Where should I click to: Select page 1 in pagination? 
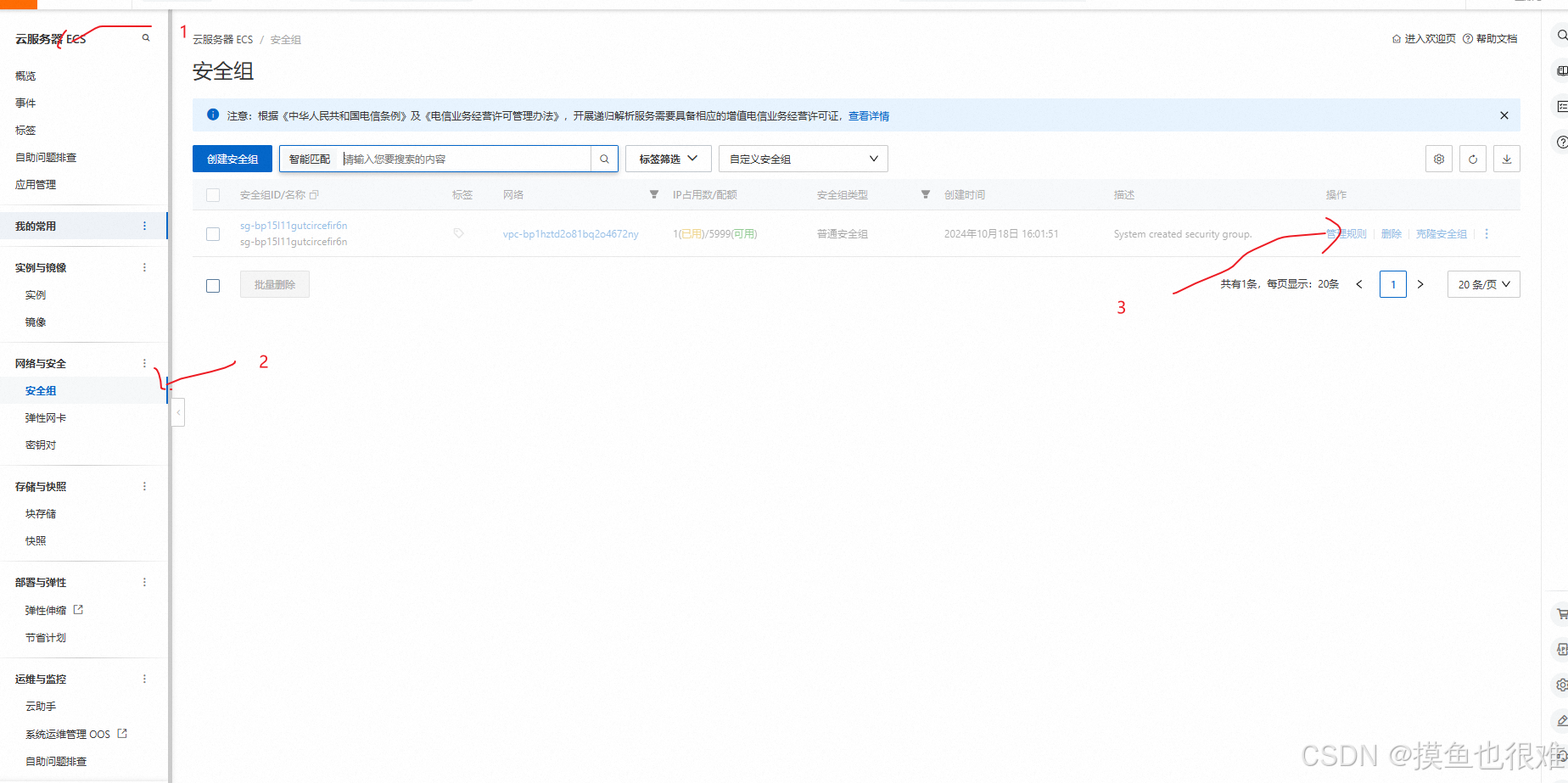coord(1393,284)
